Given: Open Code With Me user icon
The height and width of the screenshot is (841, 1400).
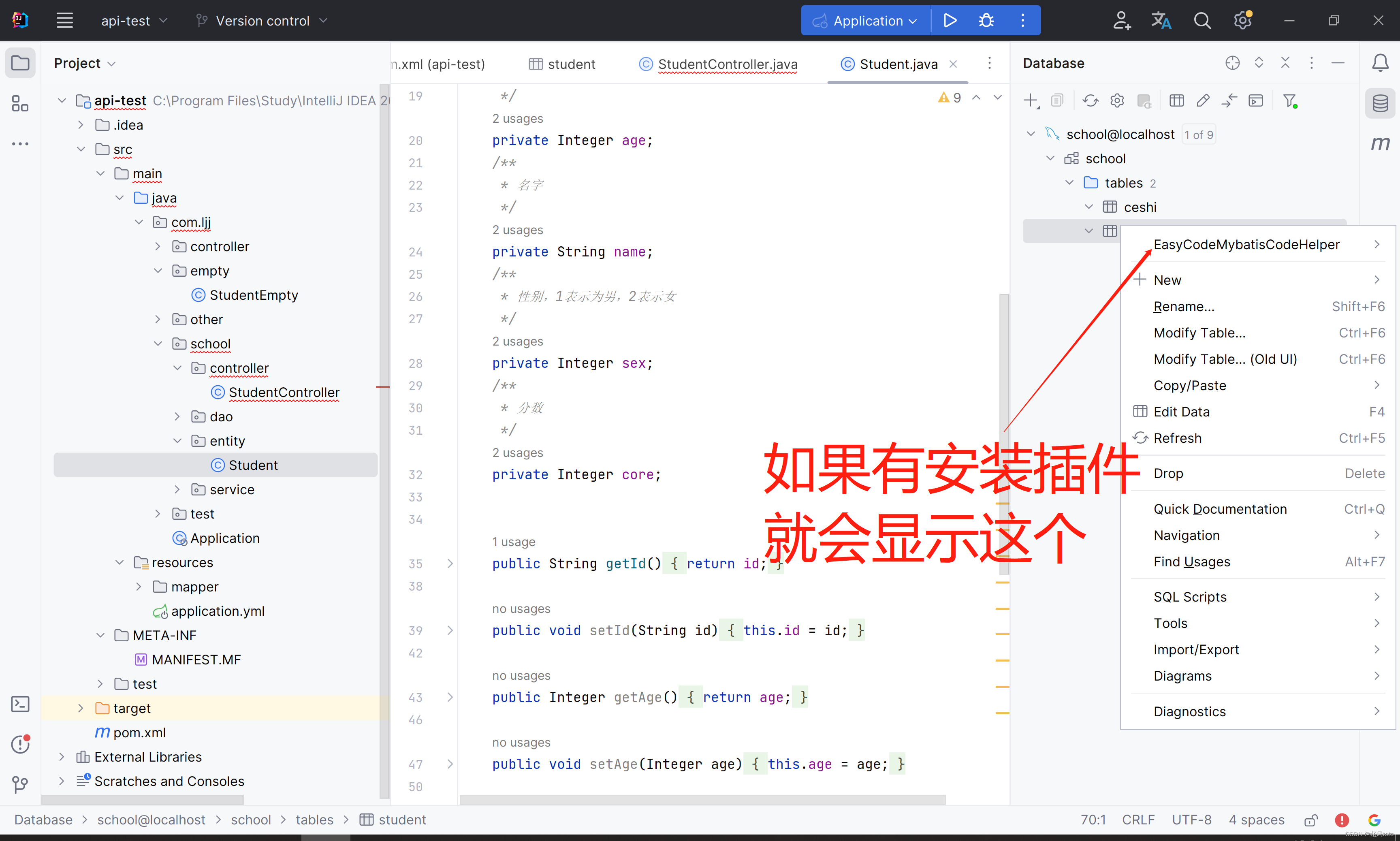Looking at the screenshot, I should coord(1121,21).
